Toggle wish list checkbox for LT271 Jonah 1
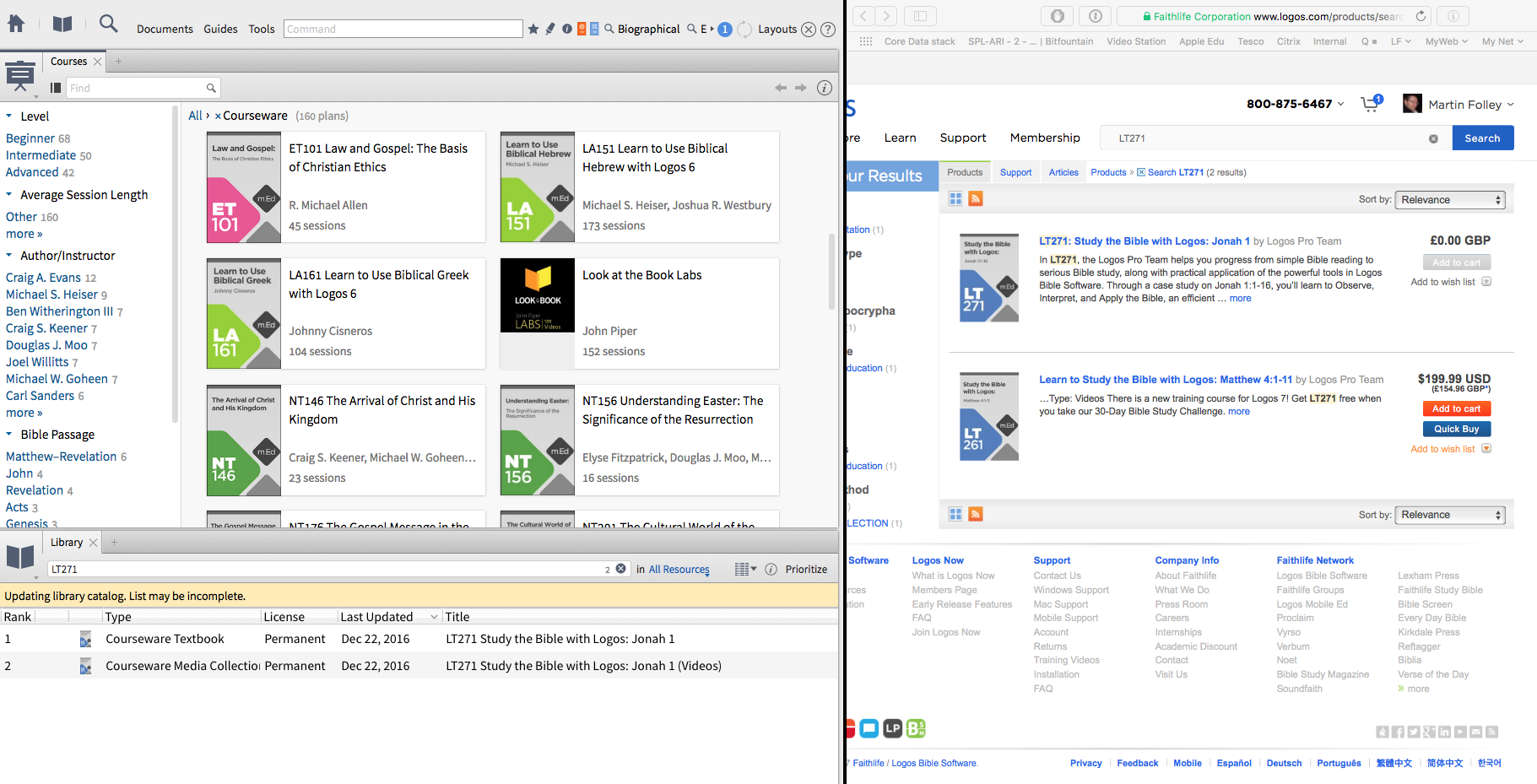Image resolution: width=1537 pixels, height=784 pixels. (x=1486, y=282)
